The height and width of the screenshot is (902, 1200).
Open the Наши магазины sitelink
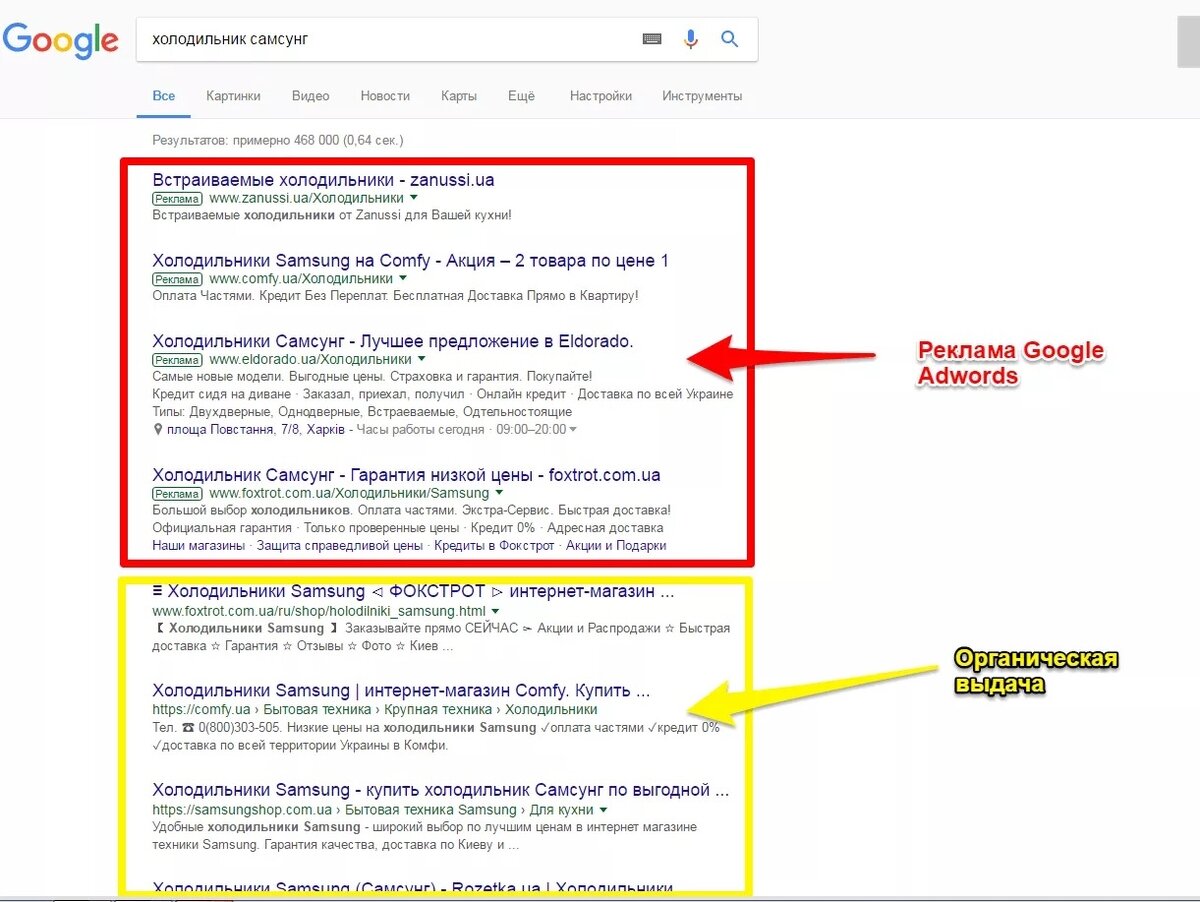click(x=199, y=545)
